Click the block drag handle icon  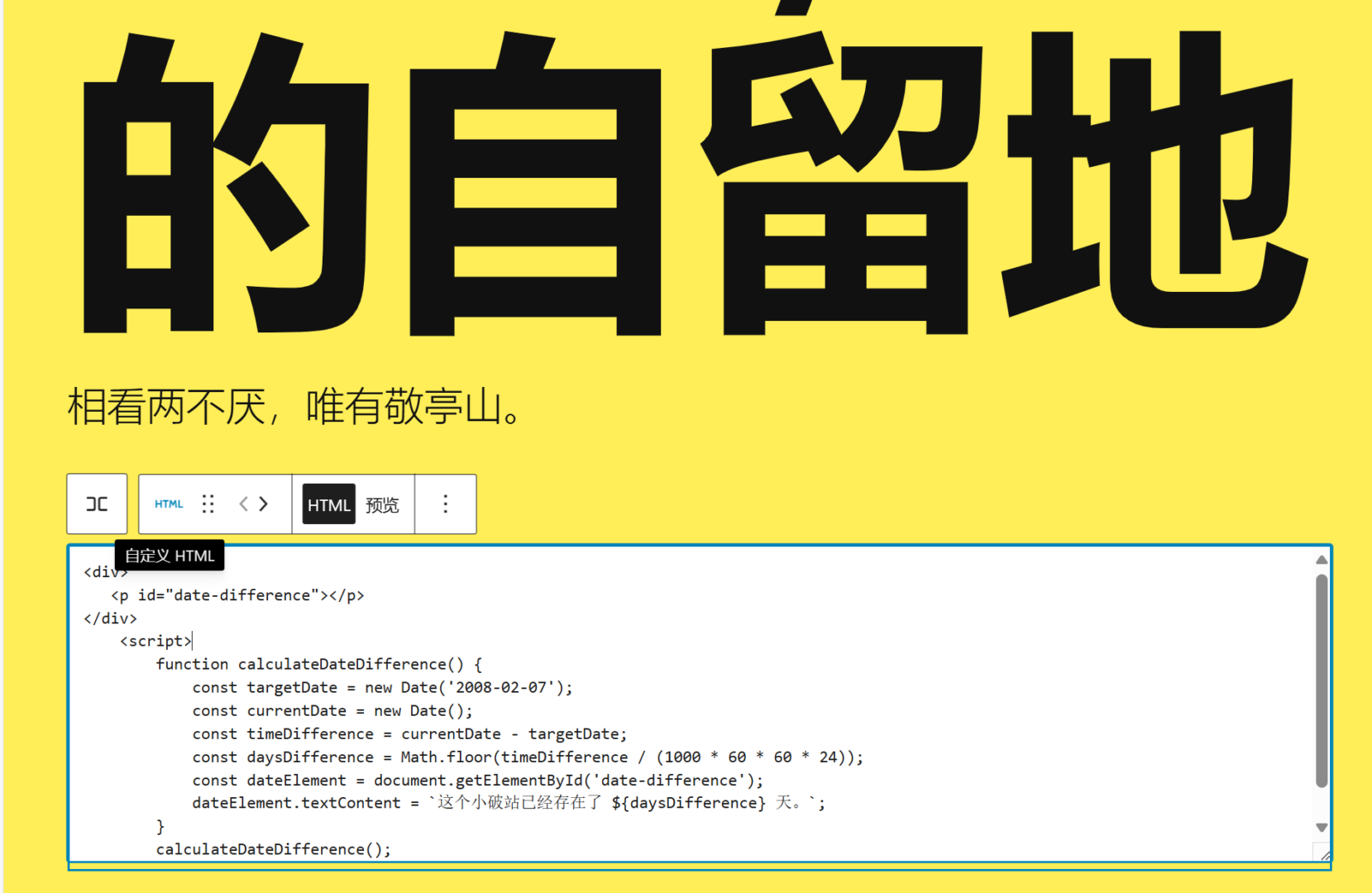[208, 504]
